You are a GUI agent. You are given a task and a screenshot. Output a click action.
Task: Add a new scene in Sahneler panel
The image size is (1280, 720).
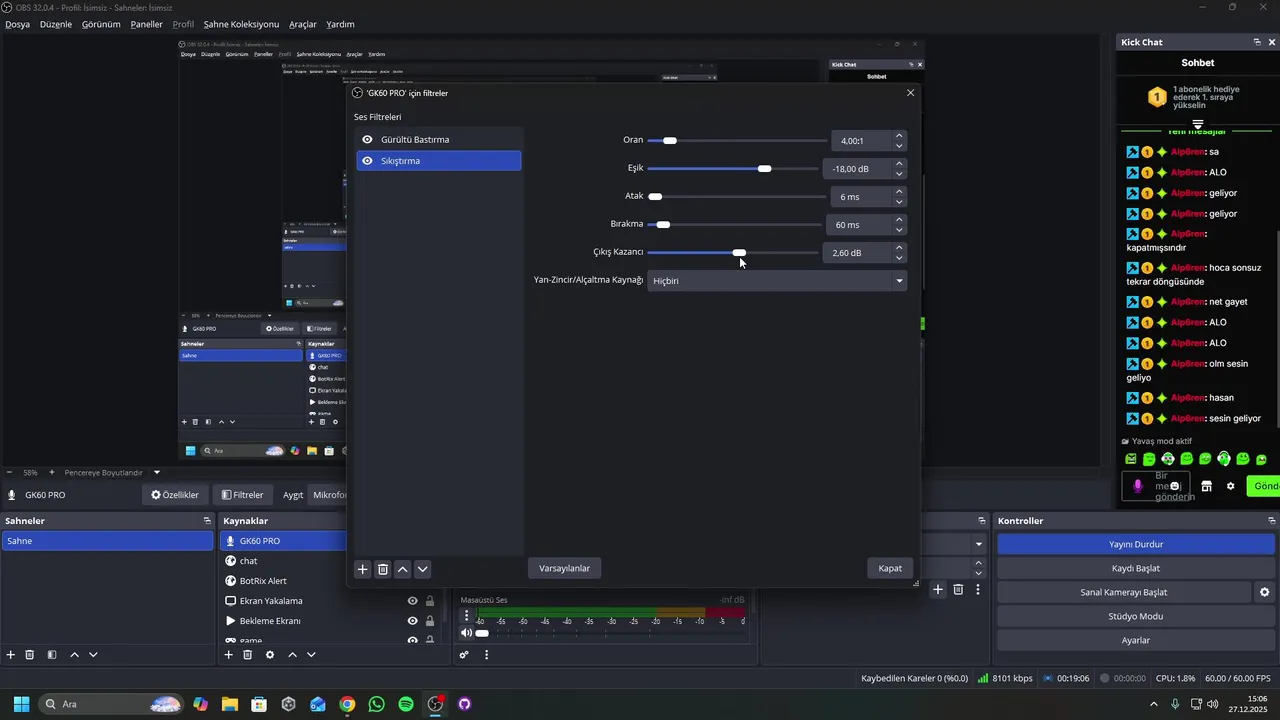[11, 655]
